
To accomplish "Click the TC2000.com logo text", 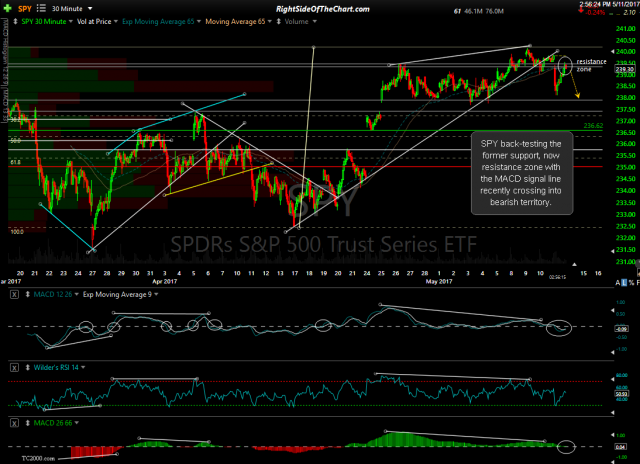I will [x=38, y=458].
